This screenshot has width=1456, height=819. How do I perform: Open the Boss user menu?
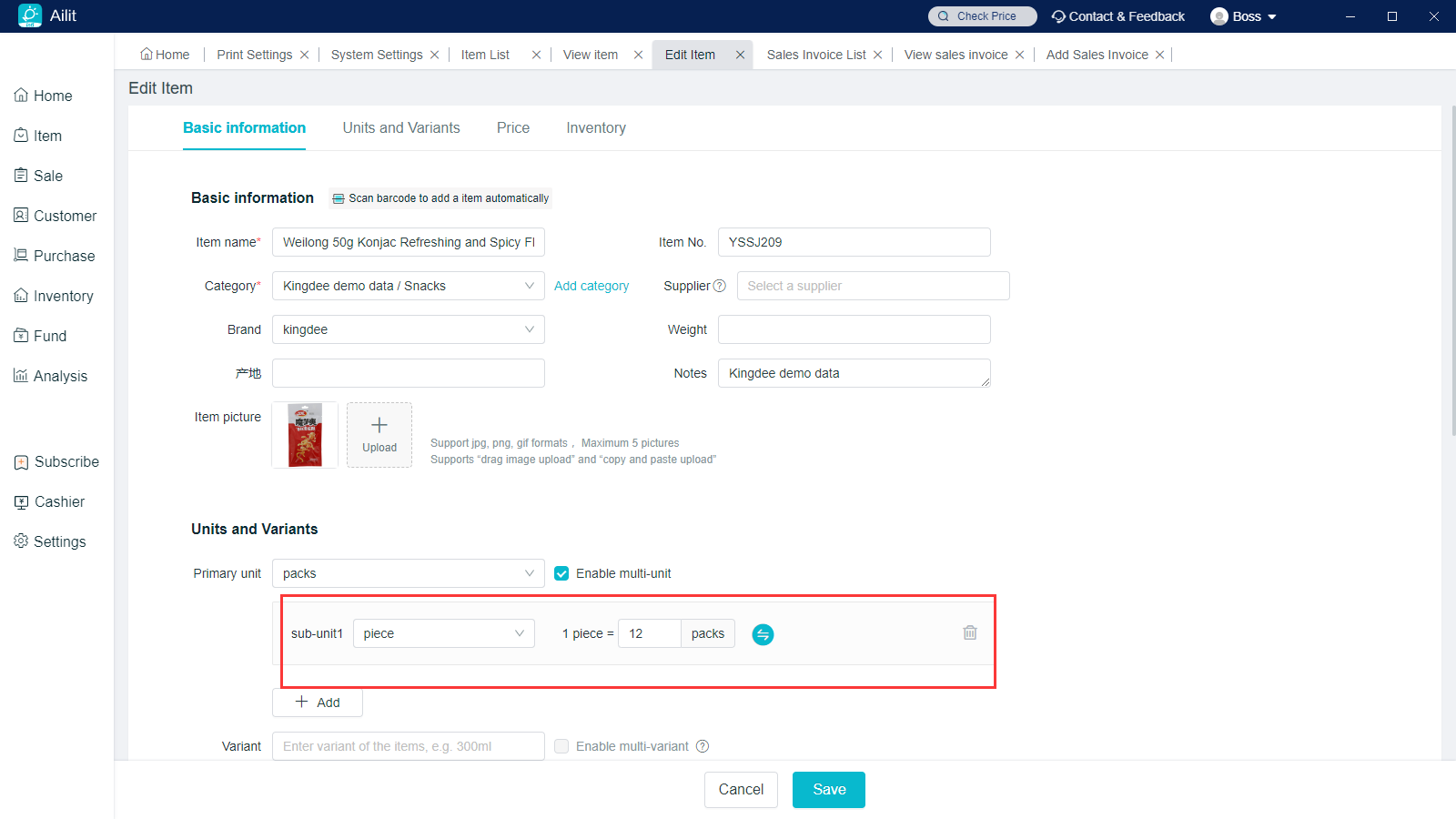[1244, 16]
